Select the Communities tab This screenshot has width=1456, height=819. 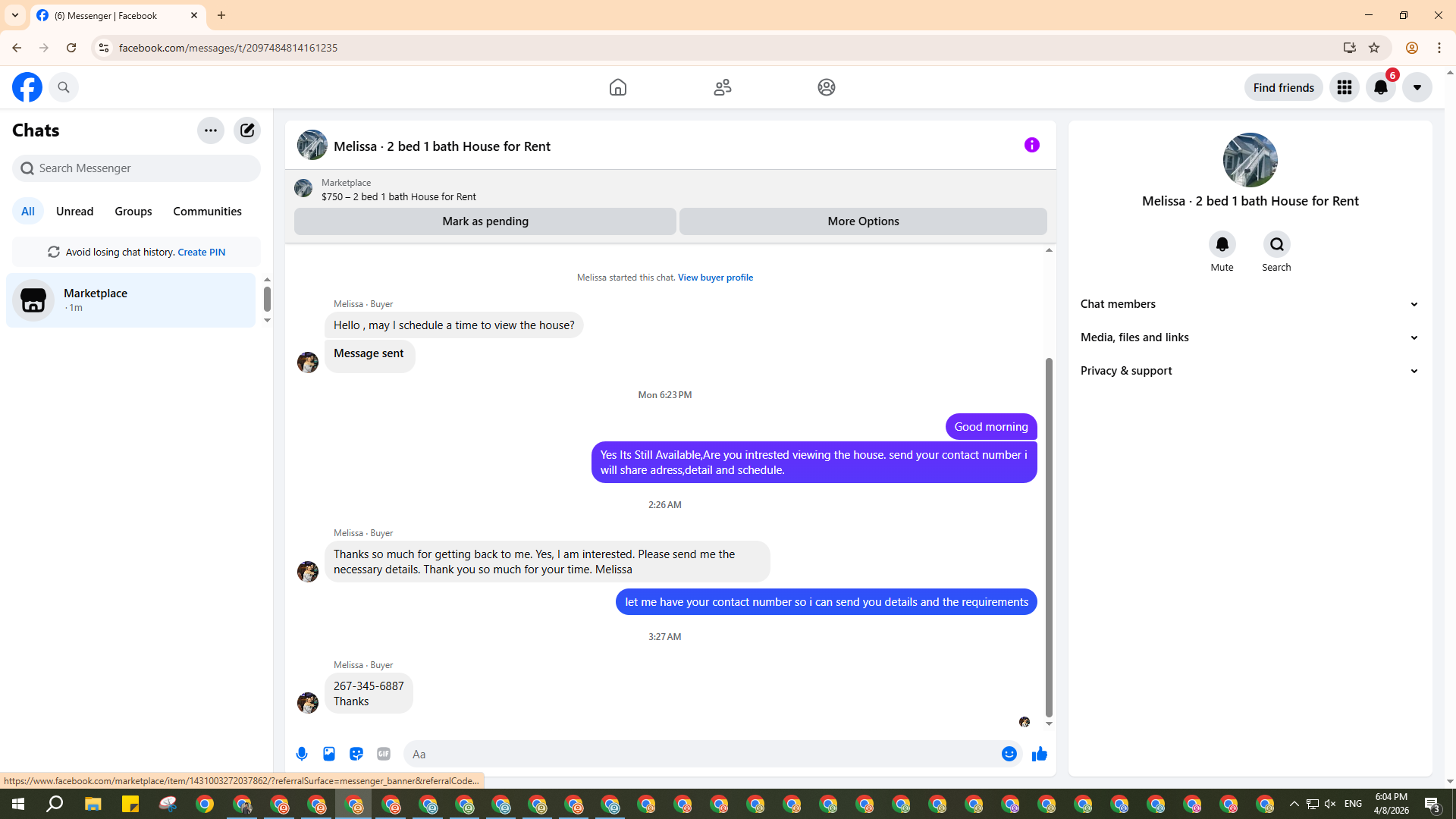[x=207, y=212]
